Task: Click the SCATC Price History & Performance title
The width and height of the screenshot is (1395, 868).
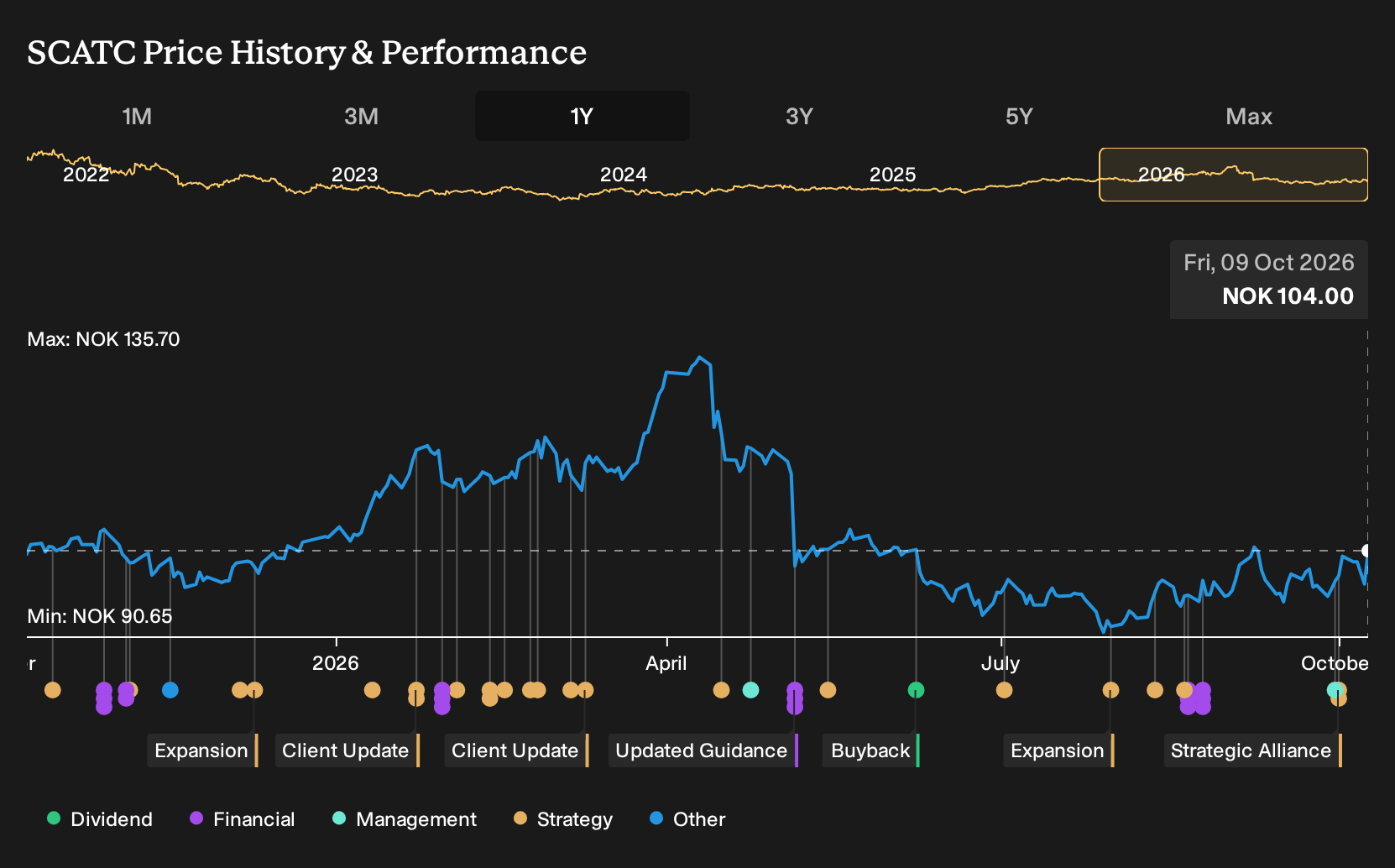Action: point(307,52)
